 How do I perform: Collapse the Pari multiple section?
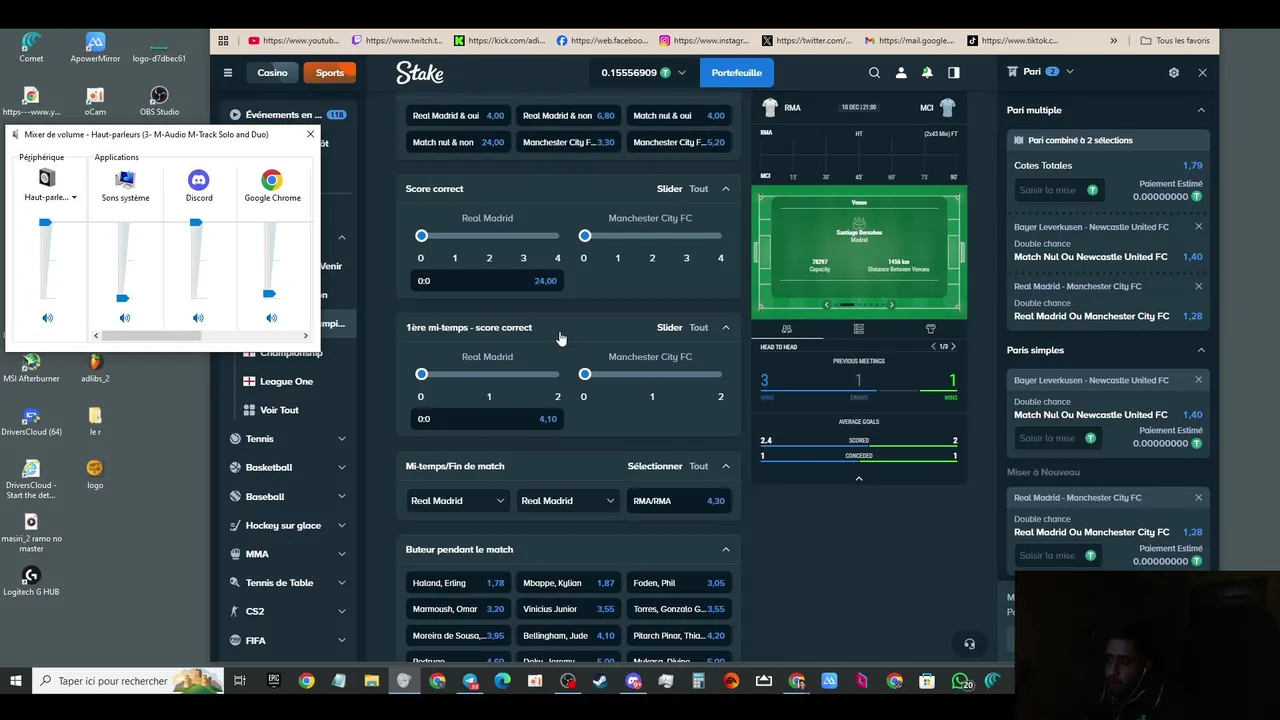pos(1201,110)
